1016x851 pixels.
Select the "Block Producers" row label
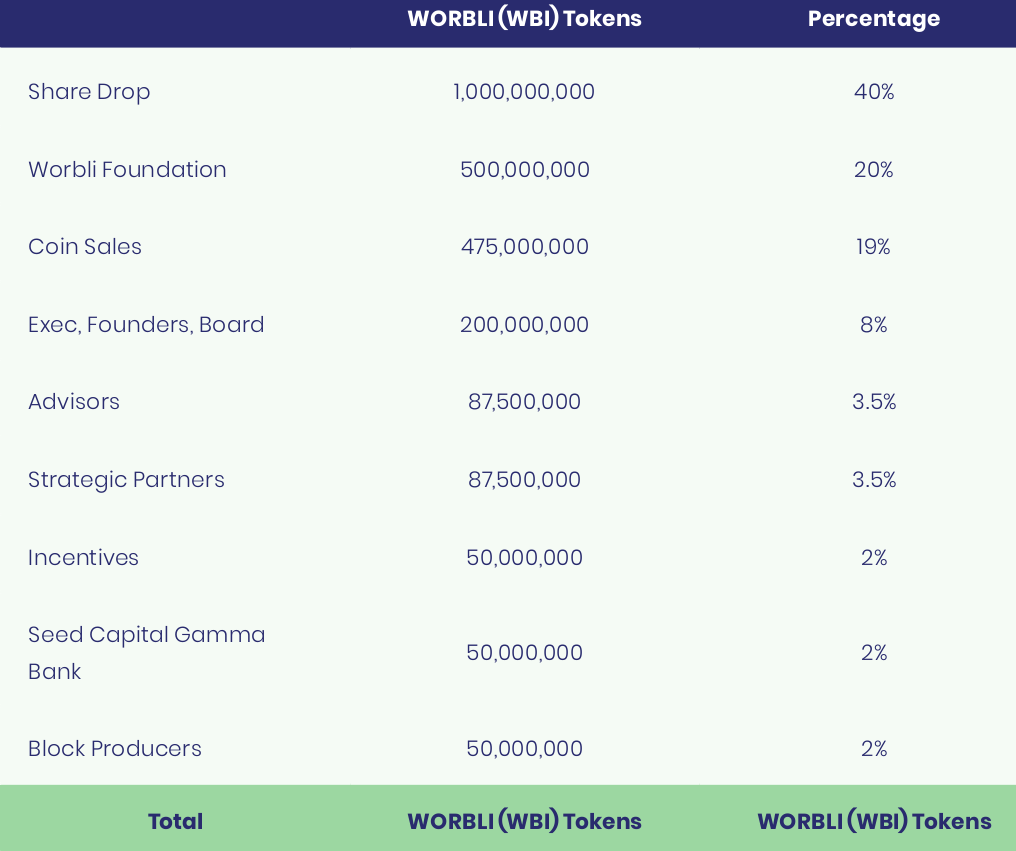pyautogui.click(x=115, y=749)
